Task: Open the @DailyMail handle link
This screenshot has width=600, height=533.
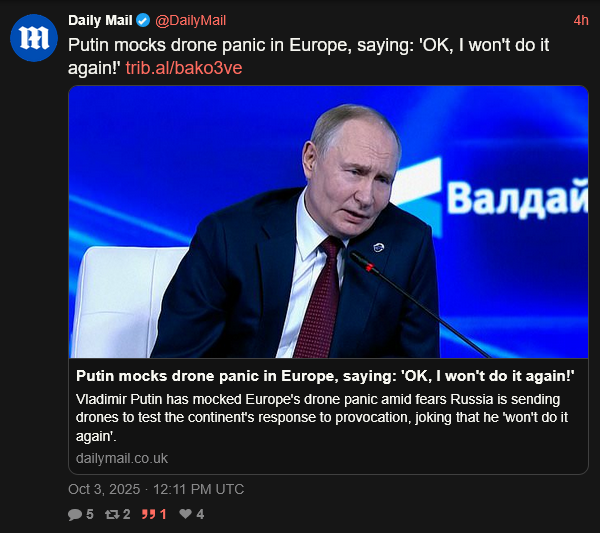Action: tap(192, 21)
